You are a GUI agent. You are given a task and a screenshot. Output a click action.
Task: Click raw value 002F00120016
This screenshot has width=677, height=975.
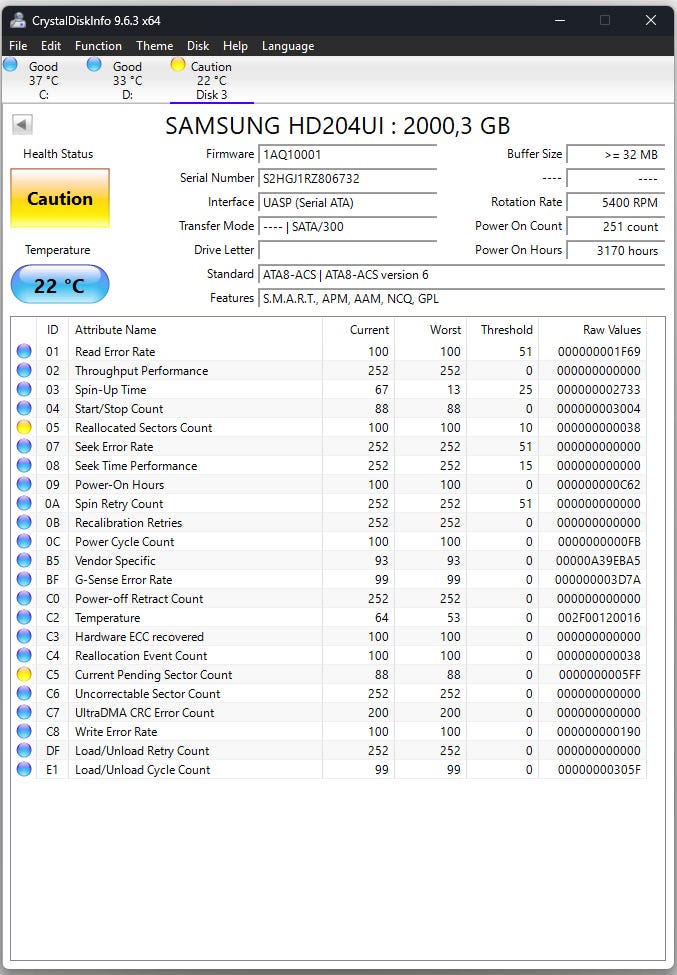599,618
